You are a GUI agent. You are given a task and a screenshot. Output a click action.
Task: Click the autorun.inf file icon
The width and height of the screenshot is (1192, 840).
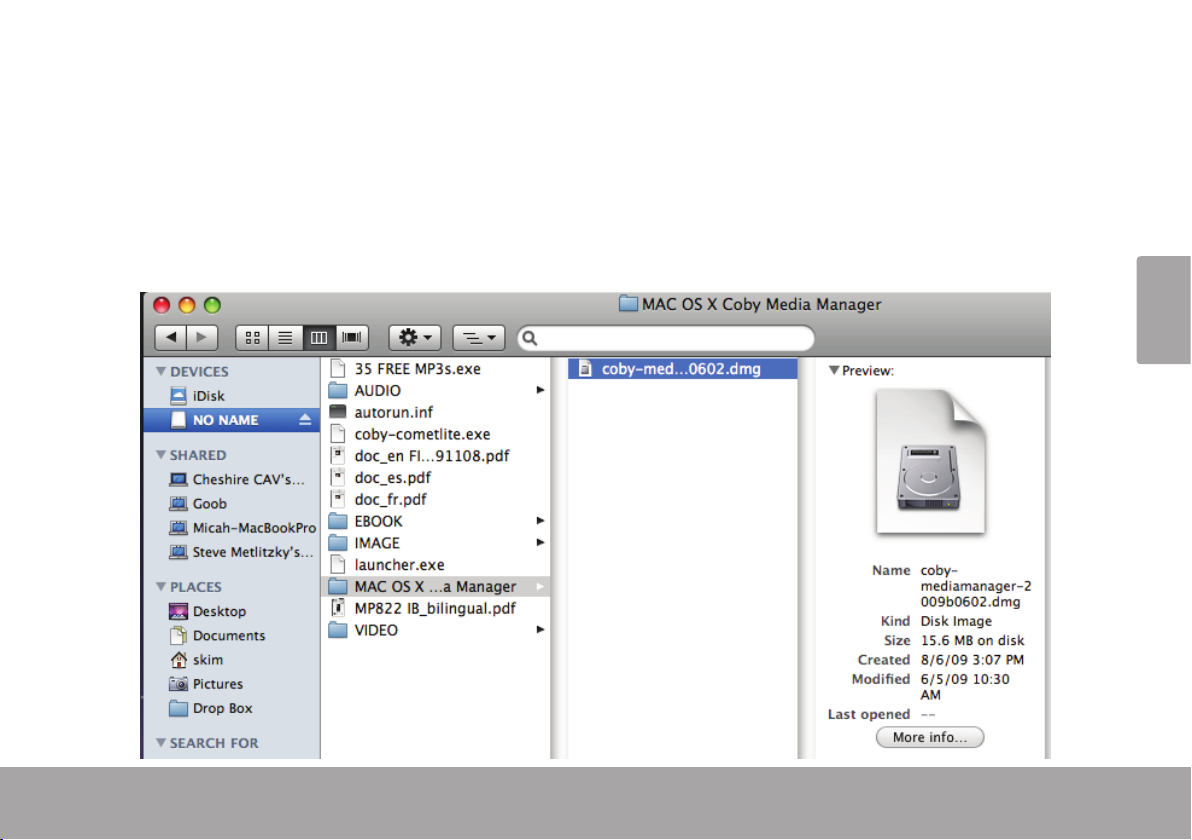338,412
